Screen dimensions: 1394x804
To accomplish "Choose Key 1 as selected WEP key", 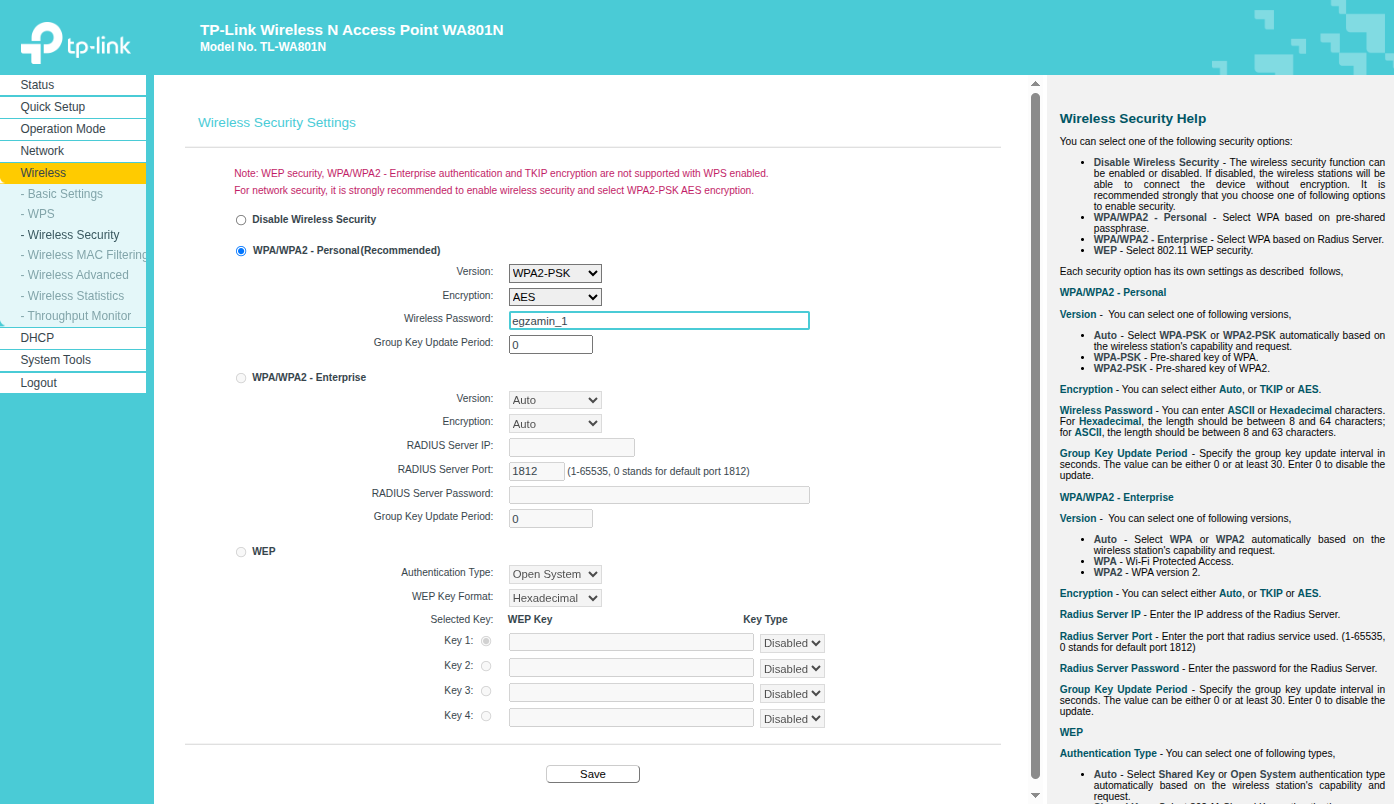I will point(486,641).
